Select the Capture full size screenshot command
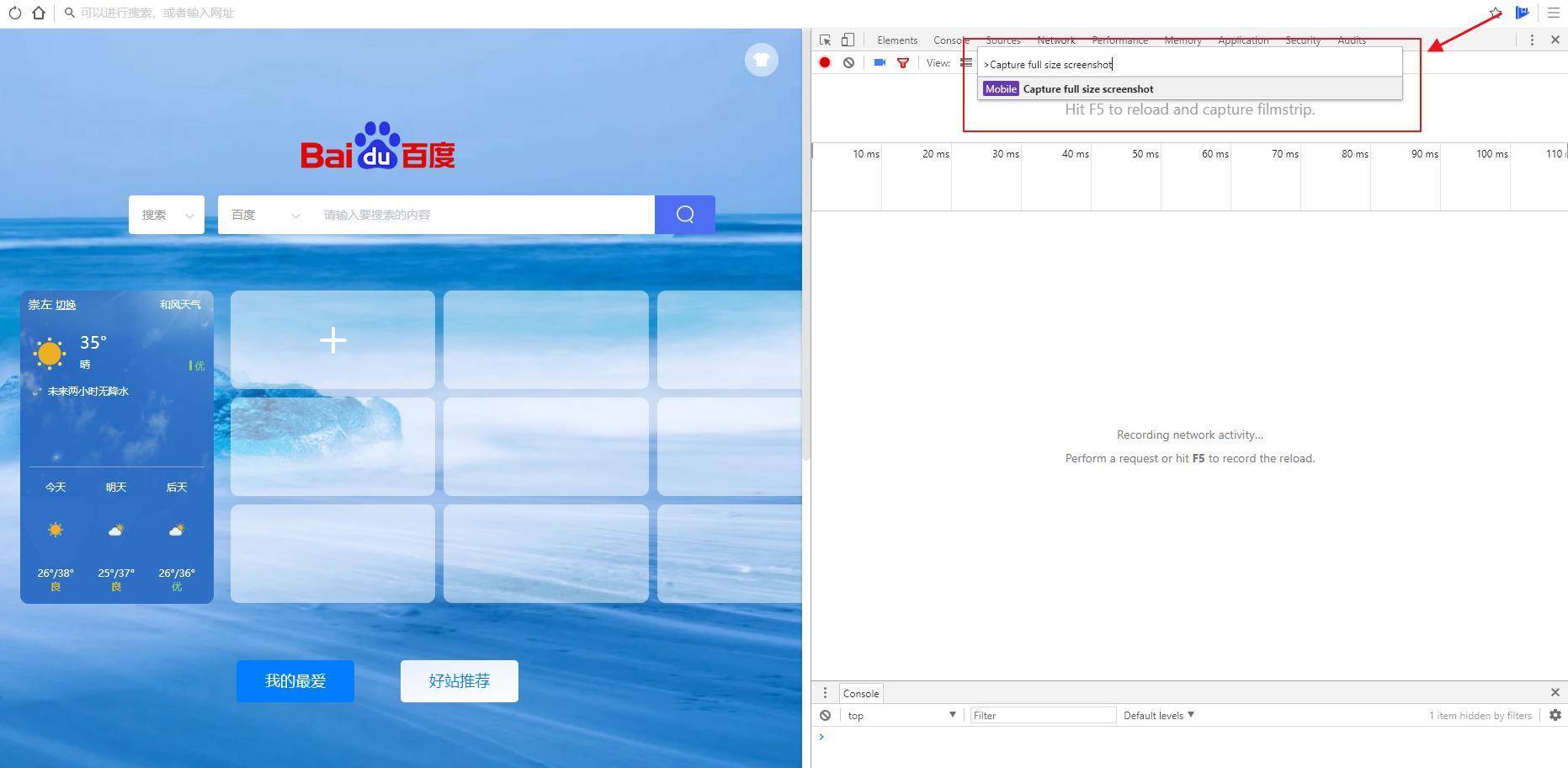The image size is (1568, 768). coord(1190,88)
